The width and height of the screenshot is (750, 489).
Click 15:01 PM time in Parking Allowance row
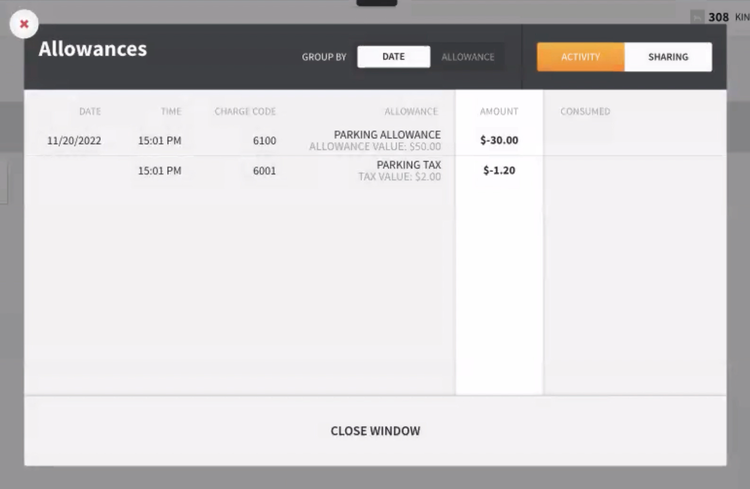(160, 141)
